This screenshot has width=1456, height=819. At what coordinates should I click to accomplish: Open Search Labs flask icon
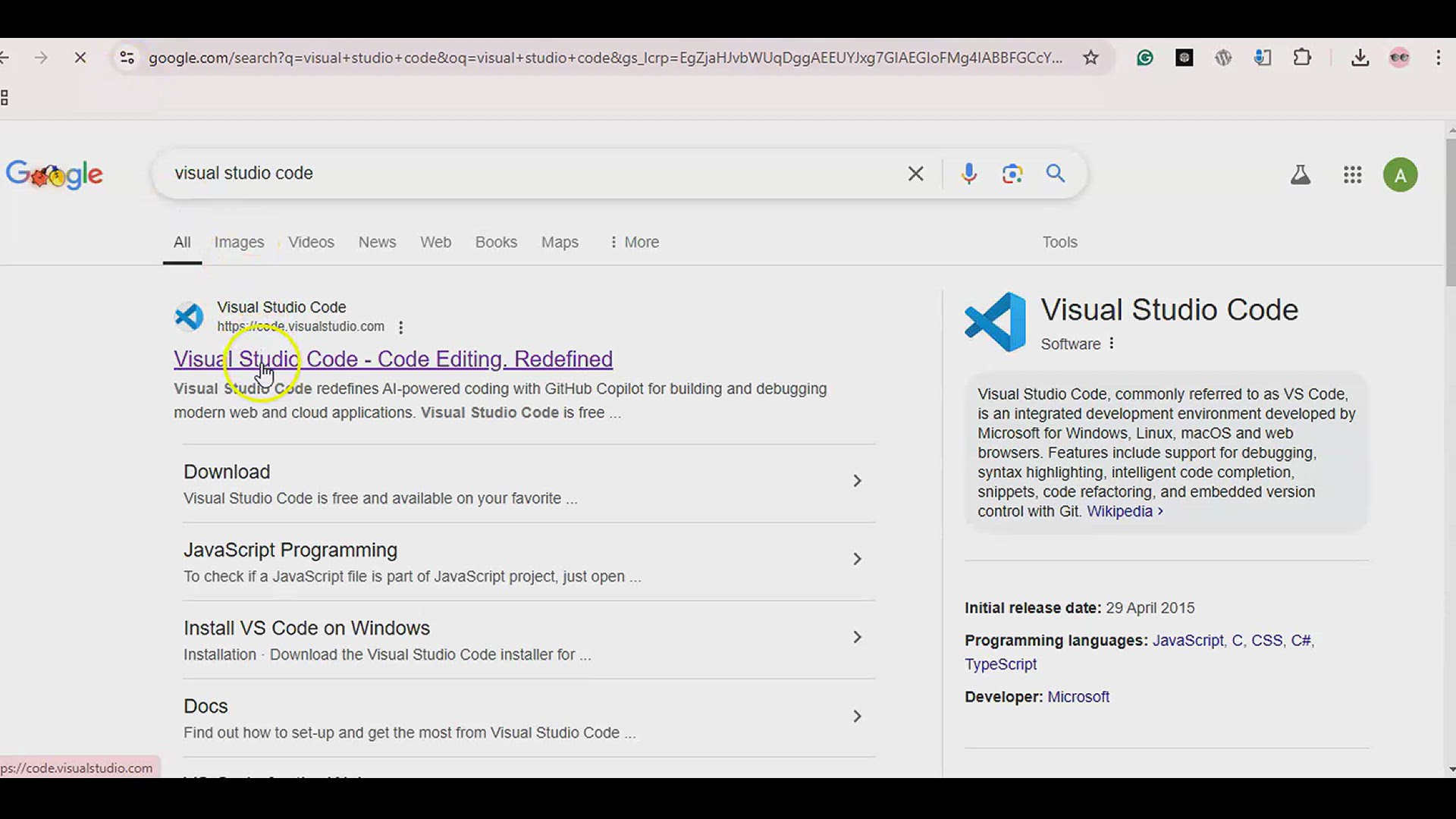point(1301,175)
